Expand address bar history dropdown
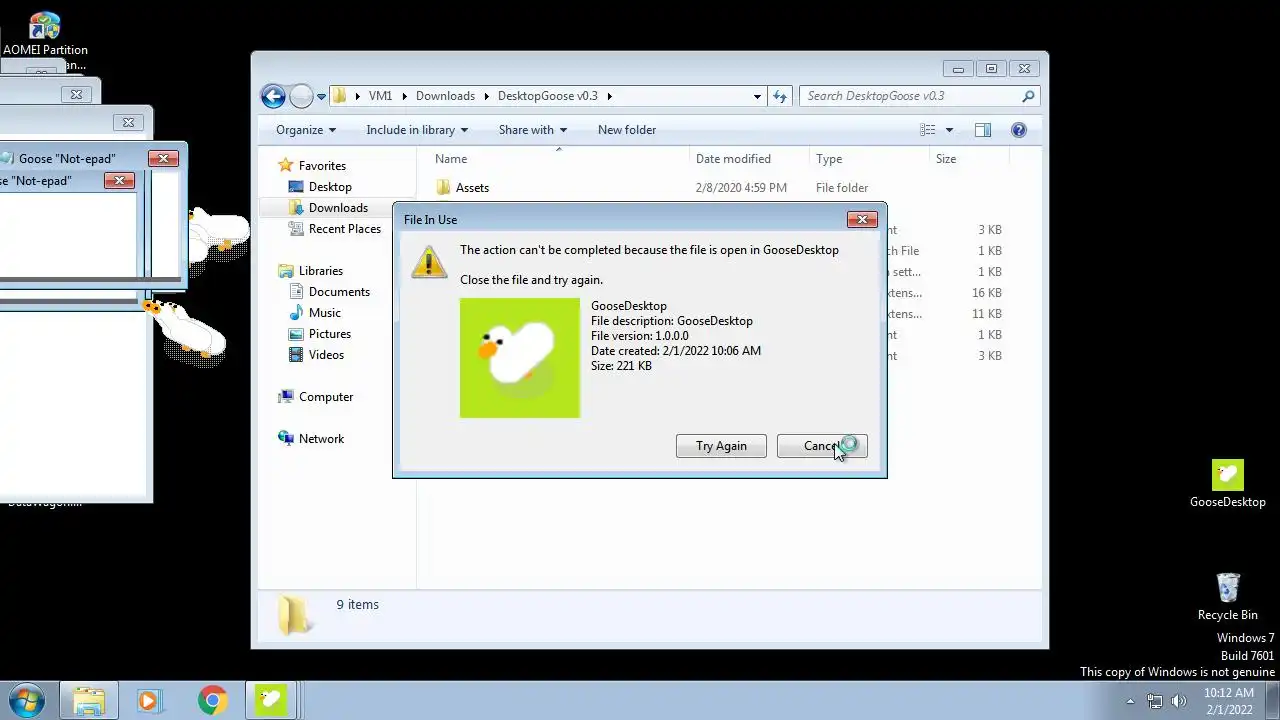 pos(757,97)
